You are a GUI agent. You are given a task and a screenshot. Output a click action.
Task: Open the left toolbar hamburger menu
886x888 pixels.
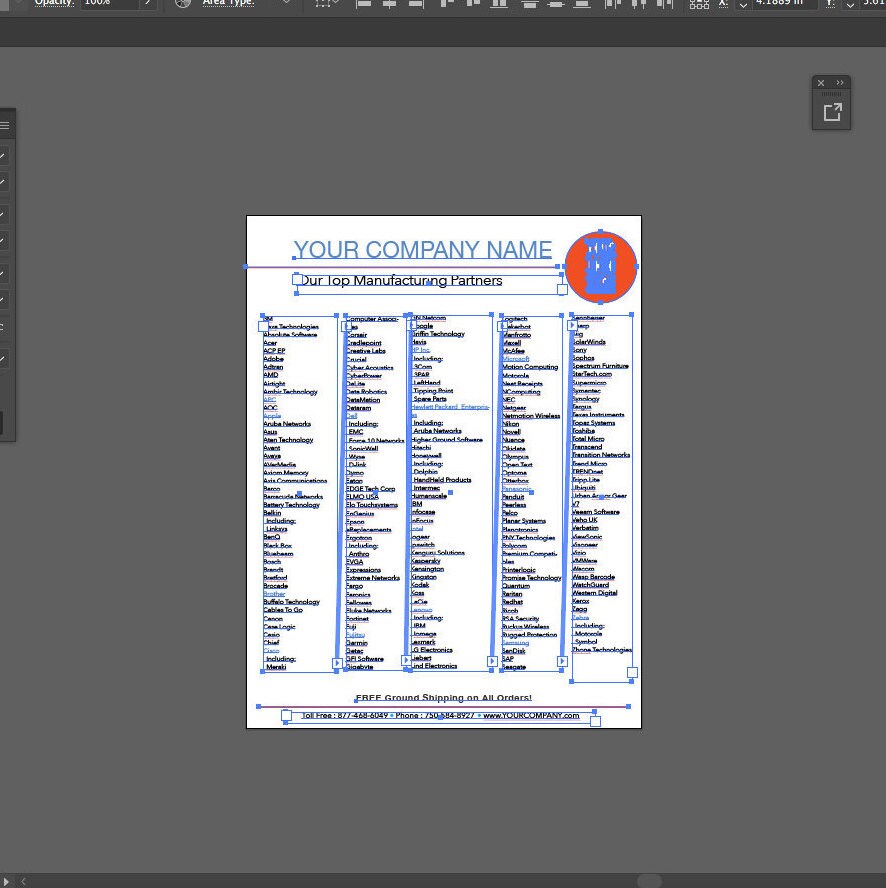coord(5,124)
